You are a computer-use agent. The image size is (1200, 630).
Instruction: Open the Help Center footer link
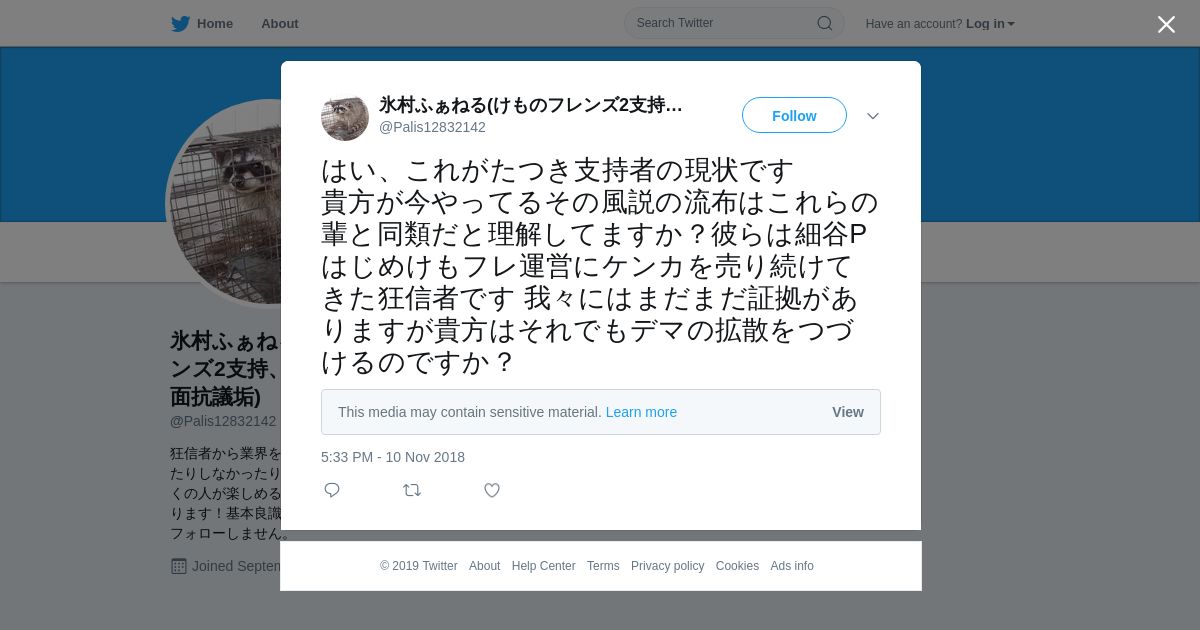pyautogui.click(x=543, y=566)
